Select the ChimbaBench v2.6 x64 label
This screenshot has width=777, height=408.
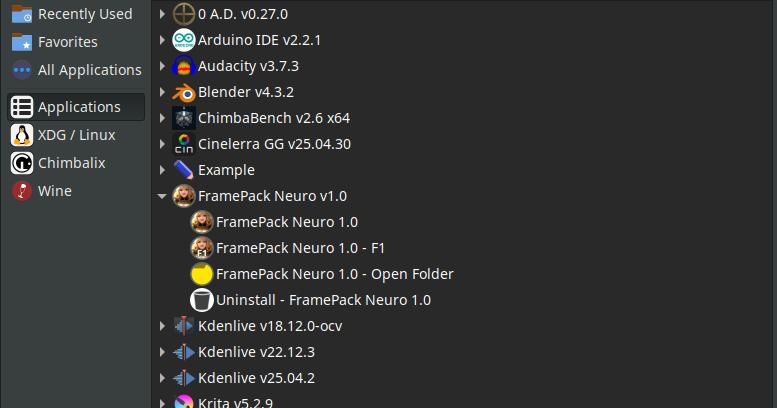pyautogui.click(x=274, y=118)
